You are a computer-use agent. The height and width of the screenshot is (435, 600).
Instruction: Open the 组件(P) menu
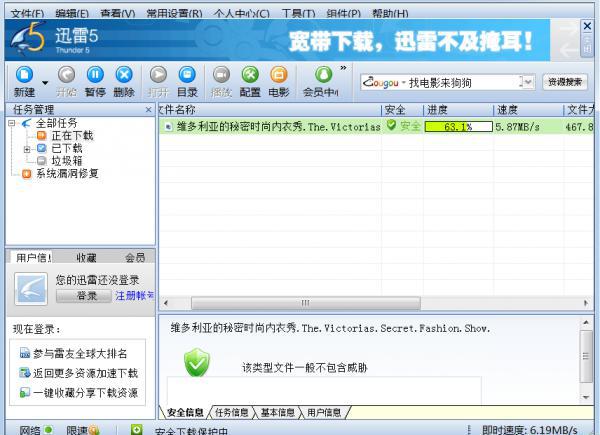coord(343,14)
